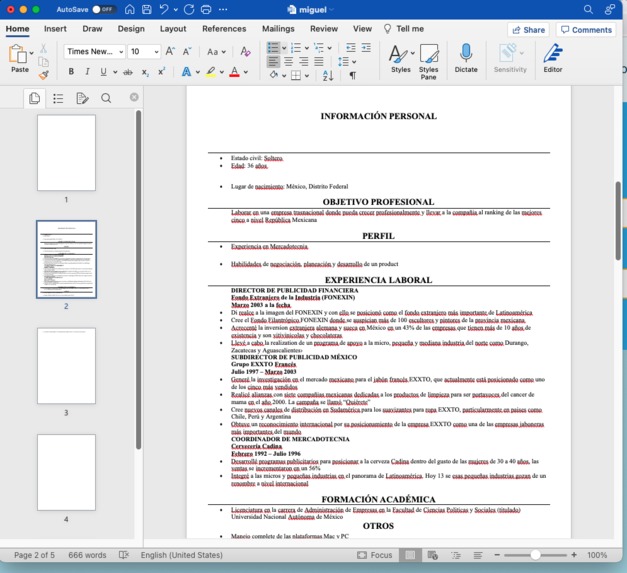Adjust the zoom slider knob
Image resolution: width=627 pixels, height=573 pixels.
(535, 555)
